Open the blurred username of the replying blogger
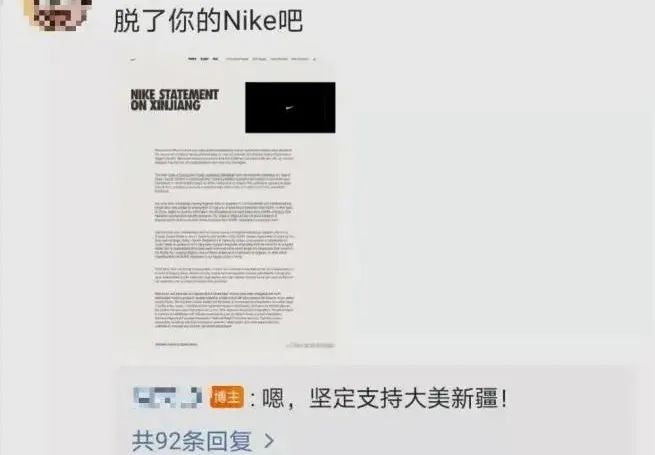Viewport: 655px width, 455px height. point(168,397)
